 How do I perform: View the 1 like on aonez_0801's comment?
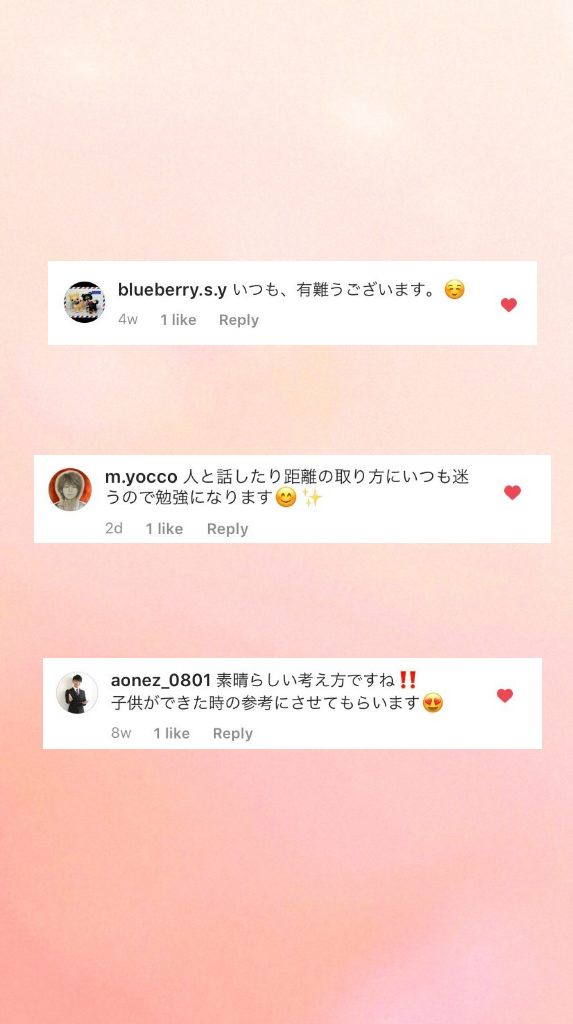172,733
